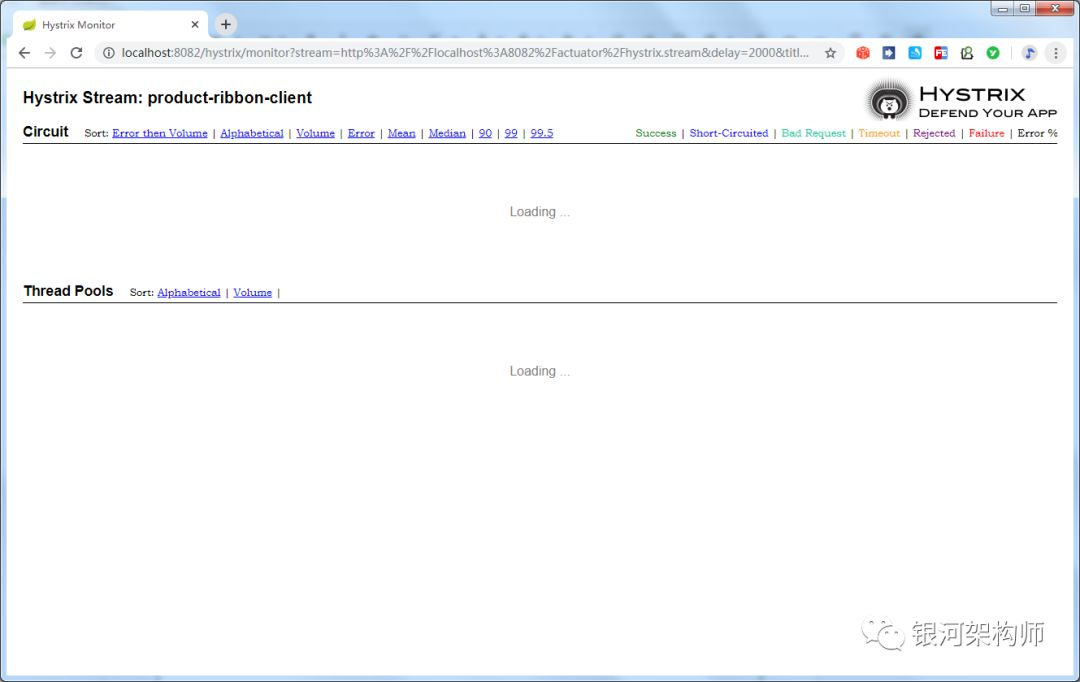The image size is (1080, 682).
Task: Click the Thread Pools section heading
Action: (x=68, y=291)
